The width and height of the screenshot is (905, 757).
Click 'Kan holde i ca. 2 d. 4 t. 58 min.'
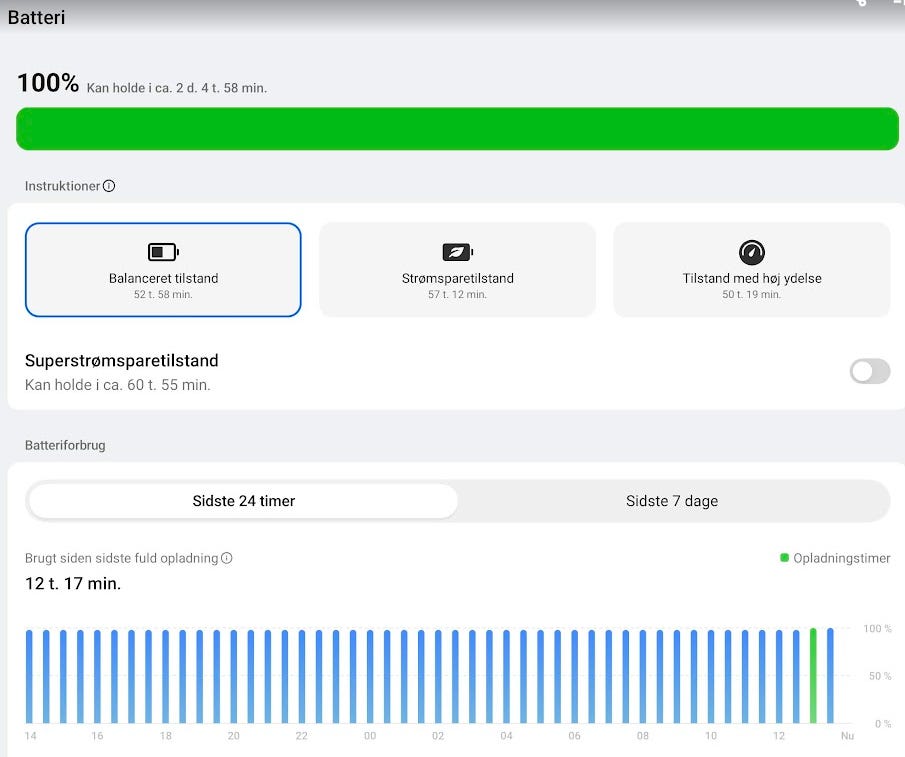(x=177, y=88)
